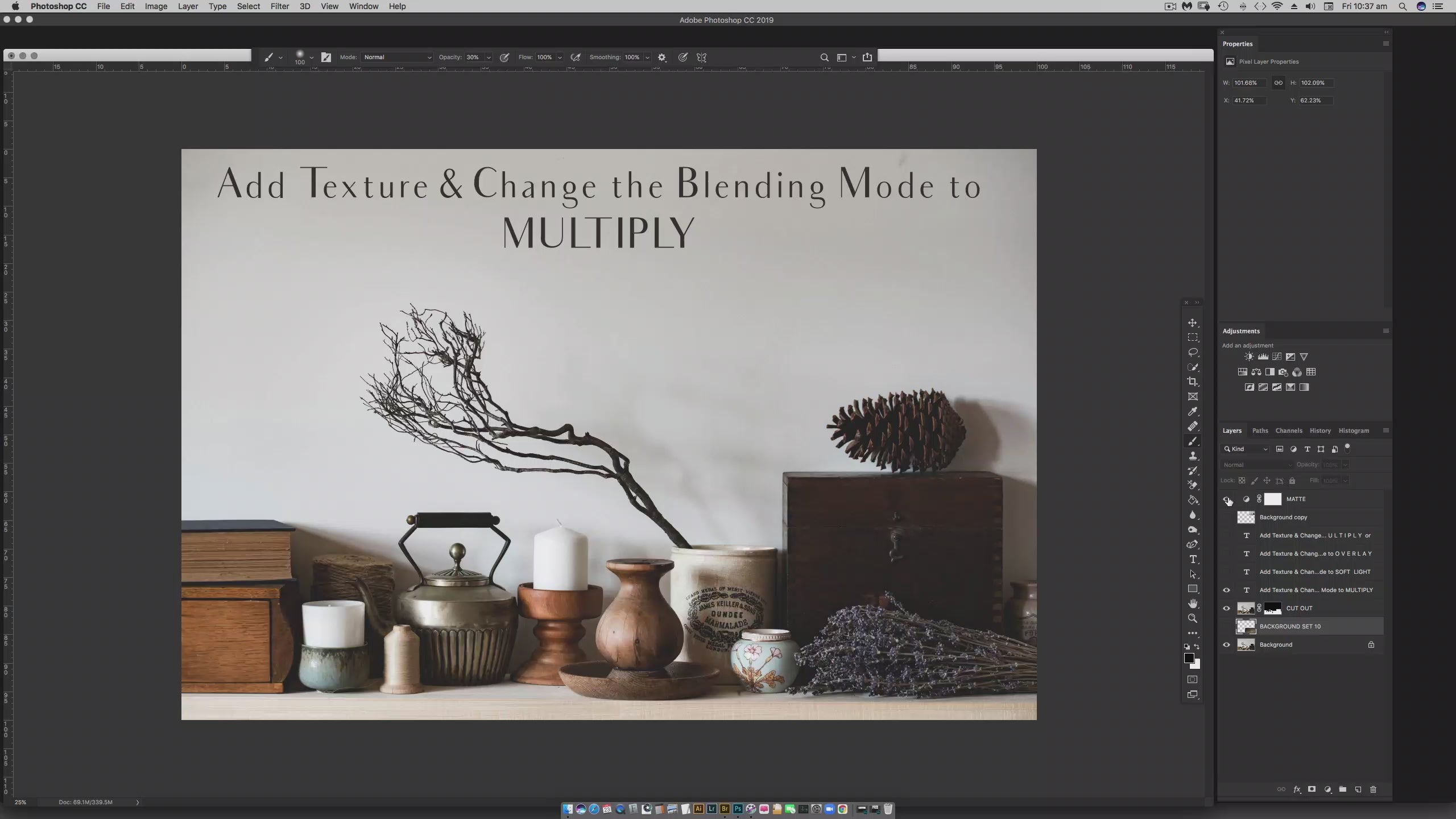This screenshot has width=1456, height=819.
Task: Hide the CUT OUT layer
Action: coord(1226,608)
